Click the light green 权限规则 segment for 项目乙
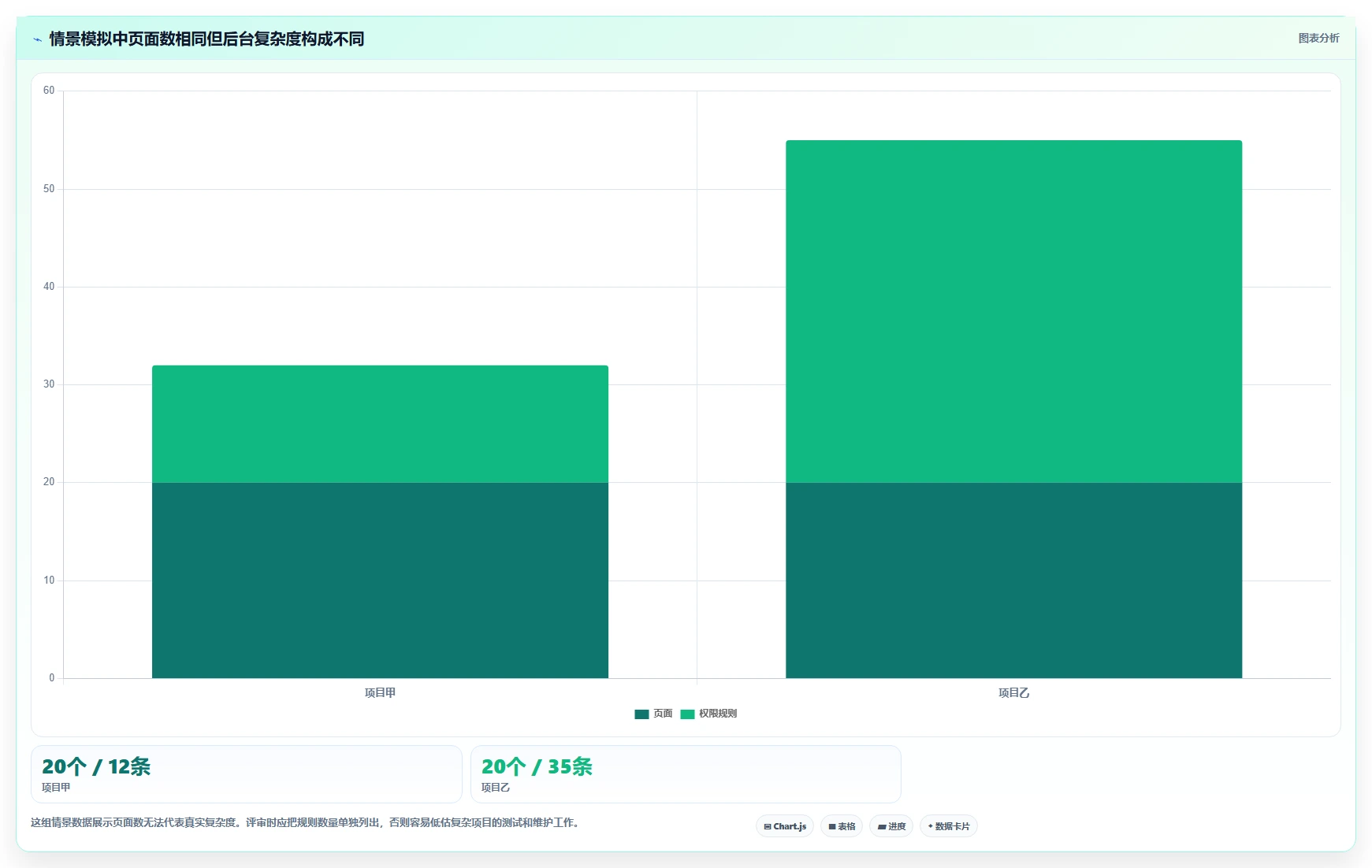Viewport: 1372px width, 868px height. coord(1013,311)
